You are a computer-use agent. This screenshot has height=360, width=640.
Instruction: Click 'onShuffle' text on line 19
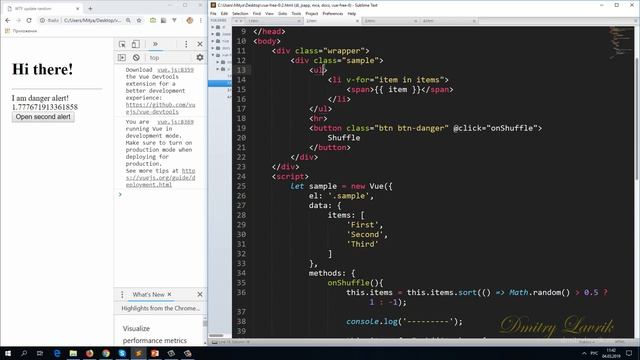point(511,128)
